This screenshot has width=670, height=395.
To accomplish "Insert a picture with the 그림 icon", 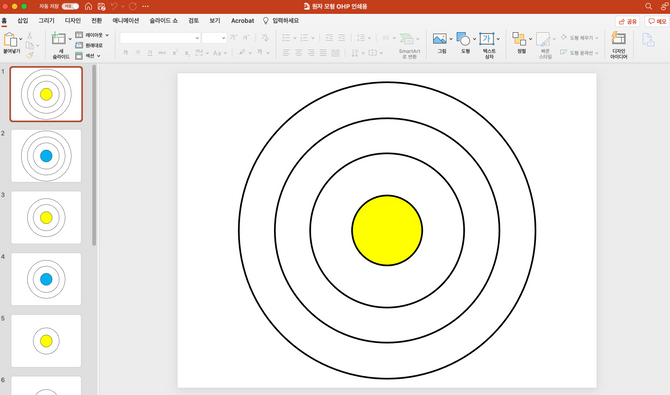I will click(439, 39).
